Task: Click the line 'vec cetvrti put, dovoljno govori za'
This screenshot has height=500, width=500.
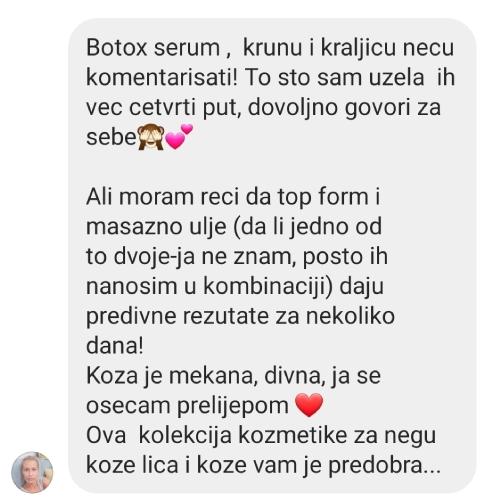Action: [x=263, y=107]
